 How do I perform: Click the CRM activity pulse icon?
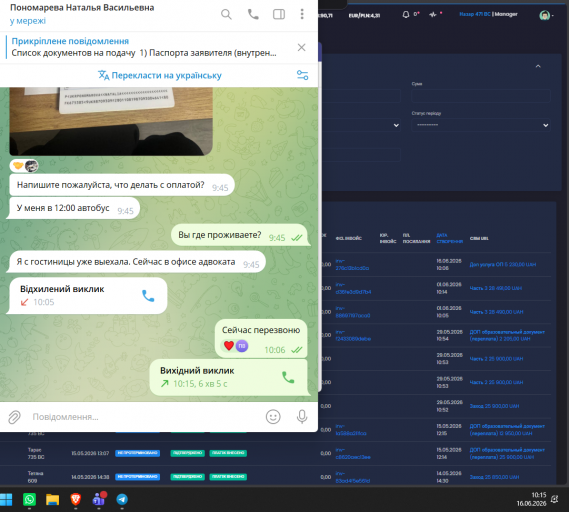pos(433,15)
